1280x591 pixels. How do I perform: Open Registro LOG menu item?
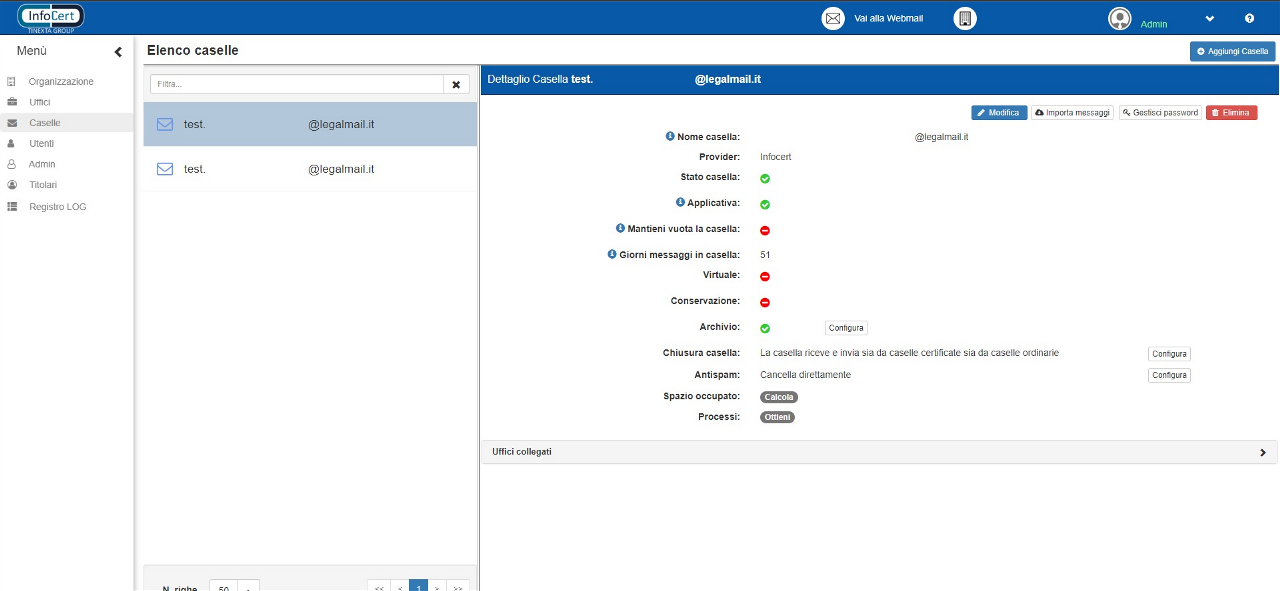57,206
